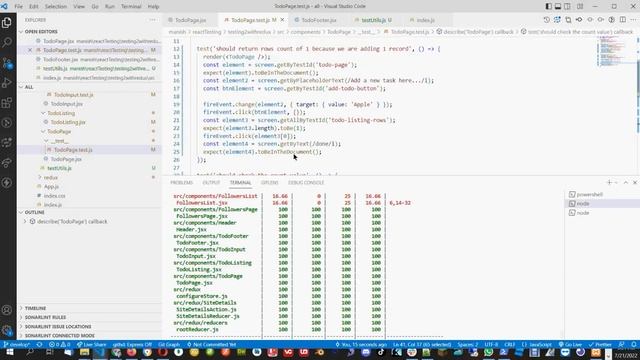The image size is (640, 360).
Task: Open the Thunder Client lightning icon
Action: 7,182
